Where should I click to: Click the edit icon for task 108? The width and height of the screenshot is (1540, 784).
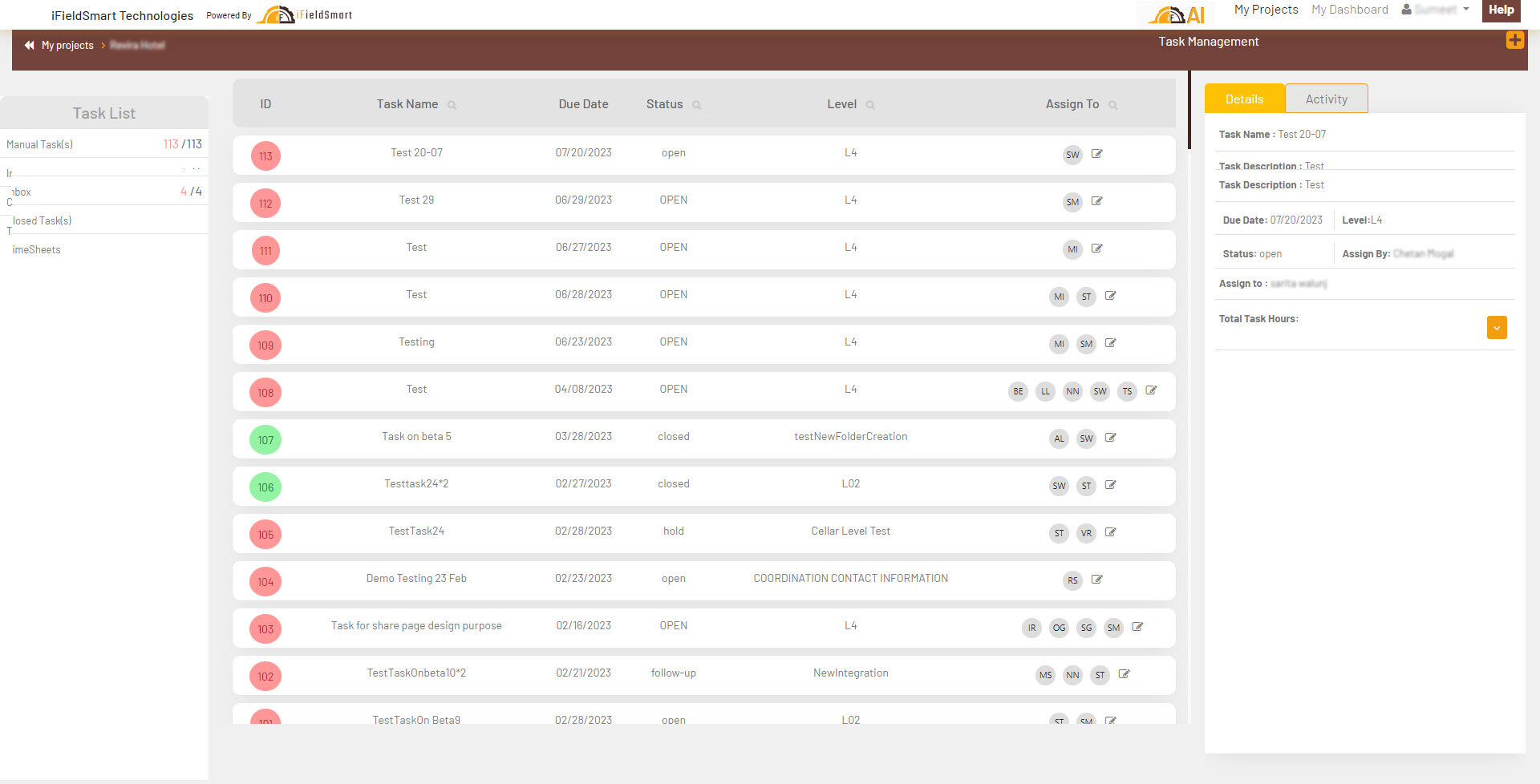(1151, 390)
